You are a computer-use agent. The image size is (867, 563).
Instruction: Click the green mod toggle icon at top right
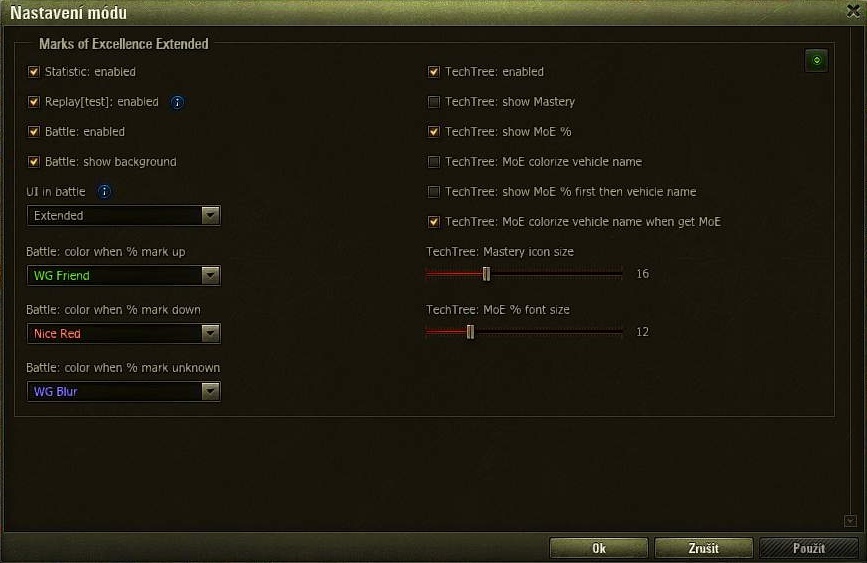tap(816, 60)
